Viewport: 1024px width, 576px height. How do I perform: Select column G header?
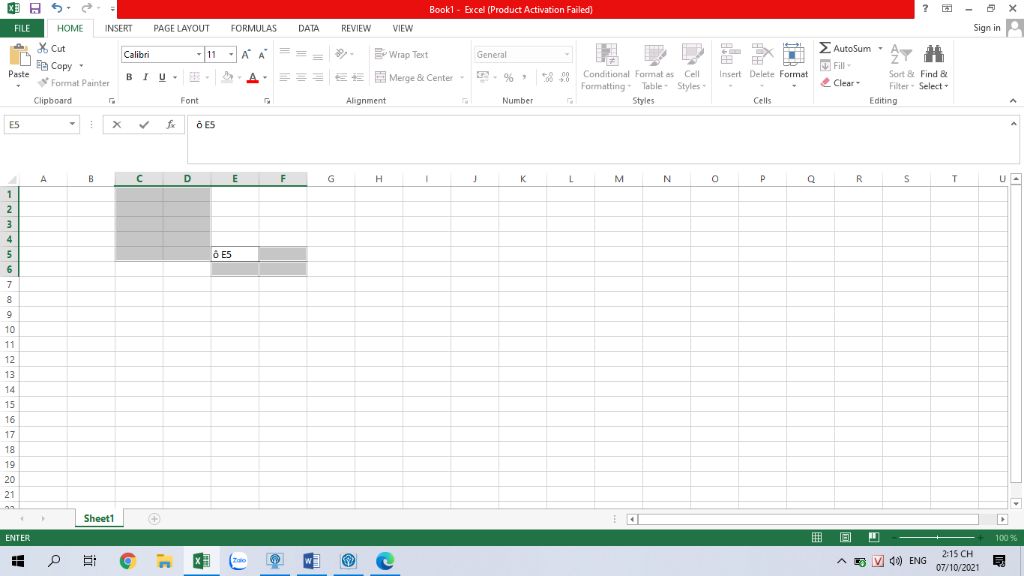pos(331,178)
